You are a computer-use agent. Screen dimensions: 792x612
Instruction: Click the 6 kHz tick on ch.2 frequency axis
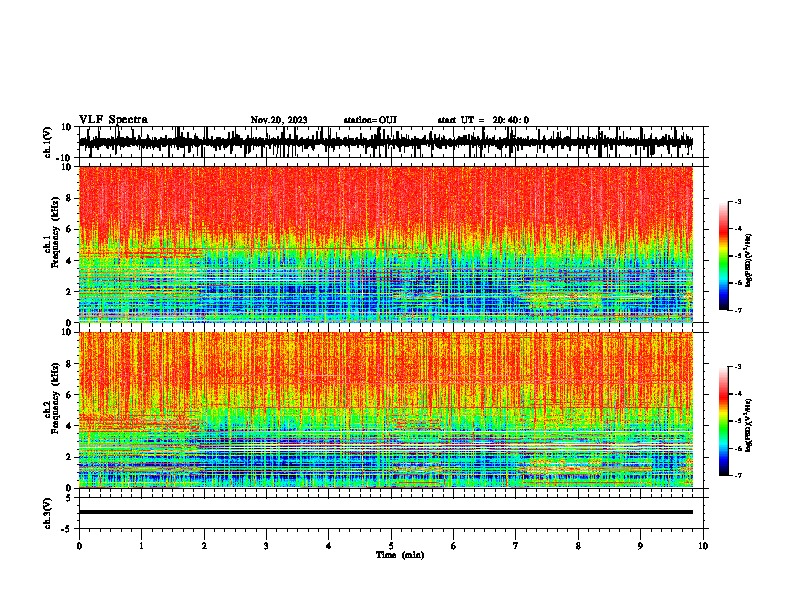point(69,395)
